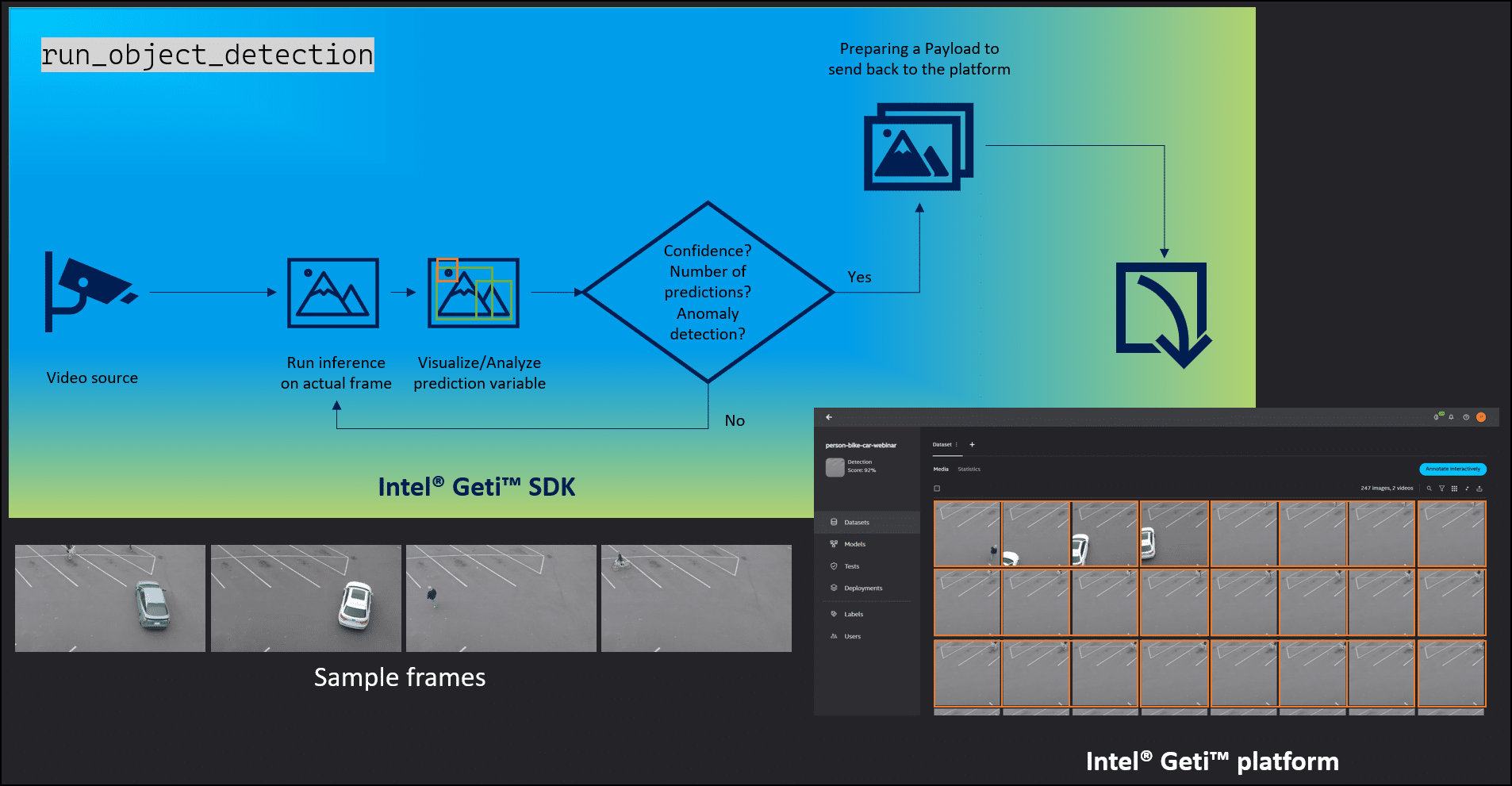Screen dimensions: 1512x786
Task: Click the Users people icon in sidebar
Action: (x=834, y=636)
